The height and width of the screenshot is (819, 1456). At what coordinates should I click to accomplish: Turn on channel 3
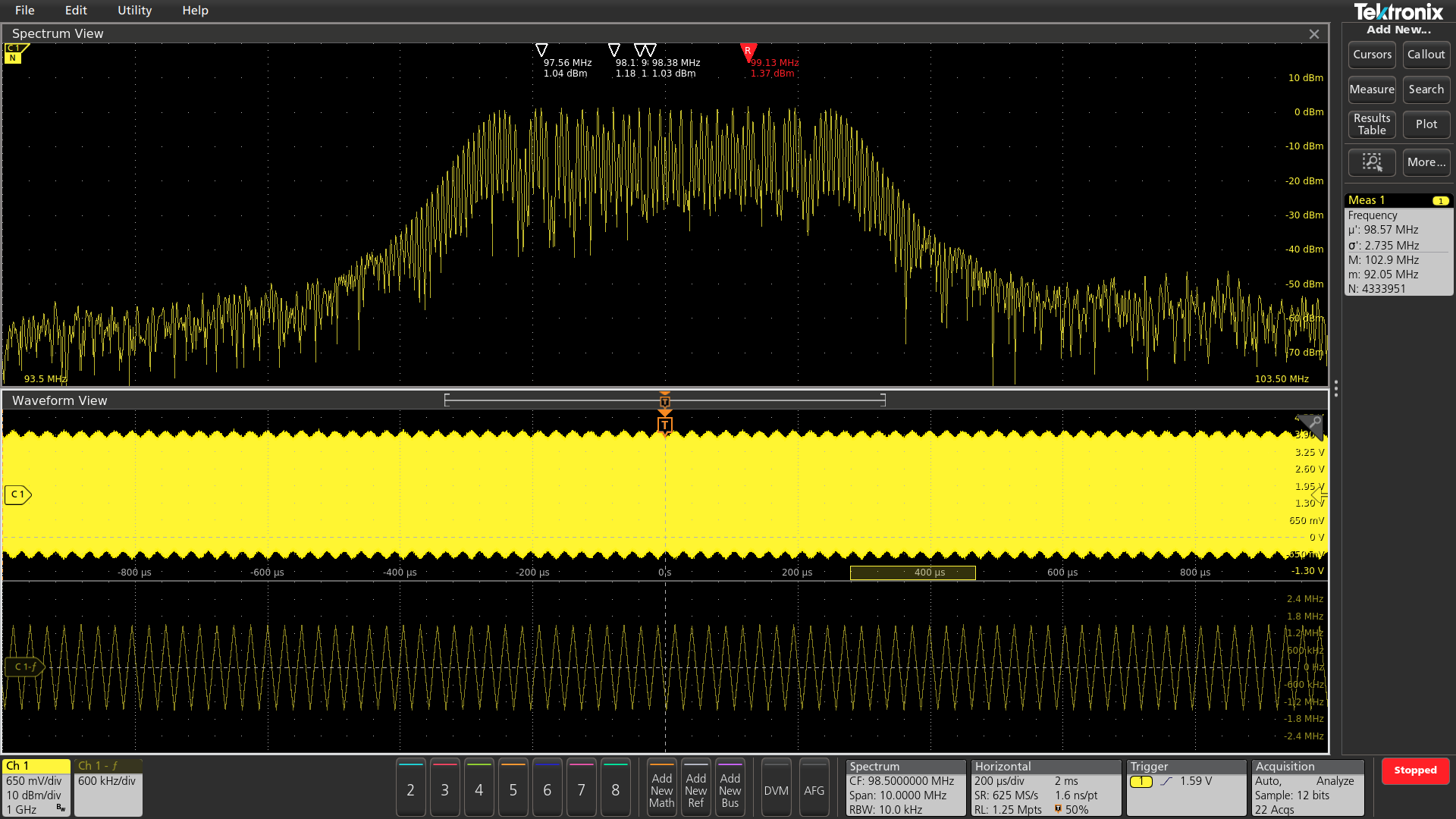[444, 787]
